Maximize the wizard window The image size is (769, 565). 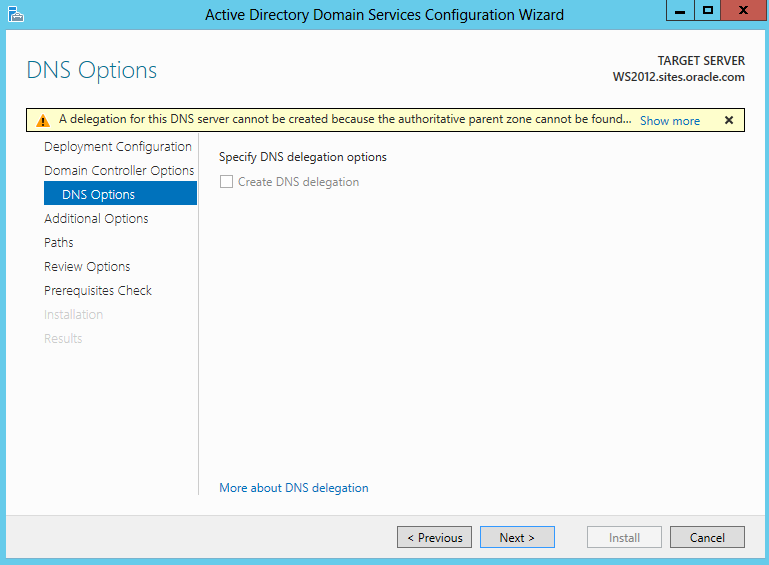[707, 10]
